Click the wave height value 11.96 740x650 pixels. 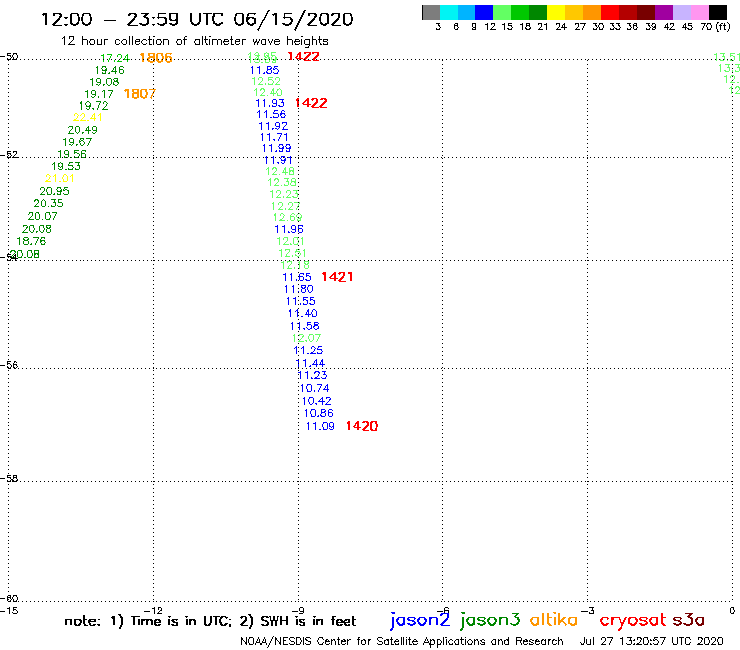289,229
